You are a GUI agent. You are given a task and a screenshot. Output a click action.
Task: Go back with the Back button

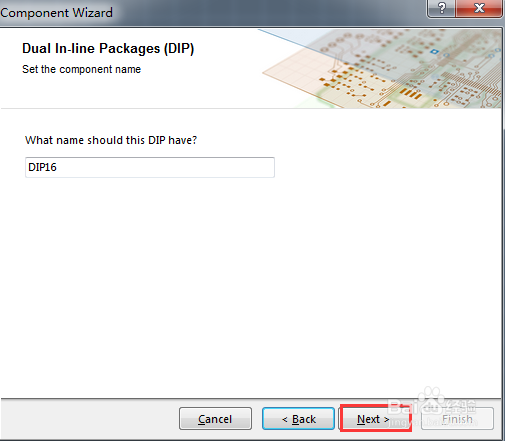pyautogui.click(x=298, y=419)
